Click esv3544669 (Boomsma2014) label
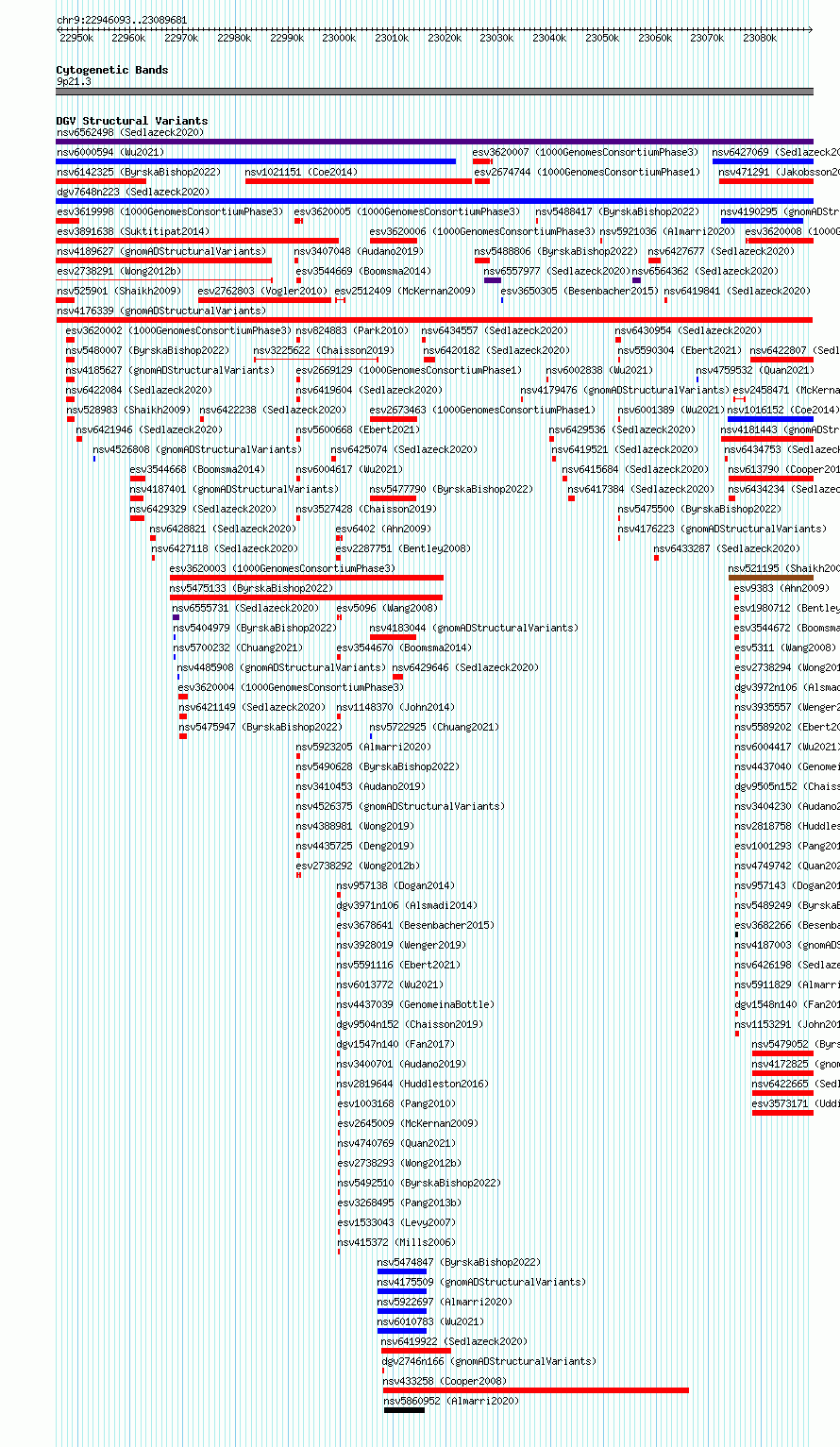The image size is (840, 1447). tap(363, 271)
